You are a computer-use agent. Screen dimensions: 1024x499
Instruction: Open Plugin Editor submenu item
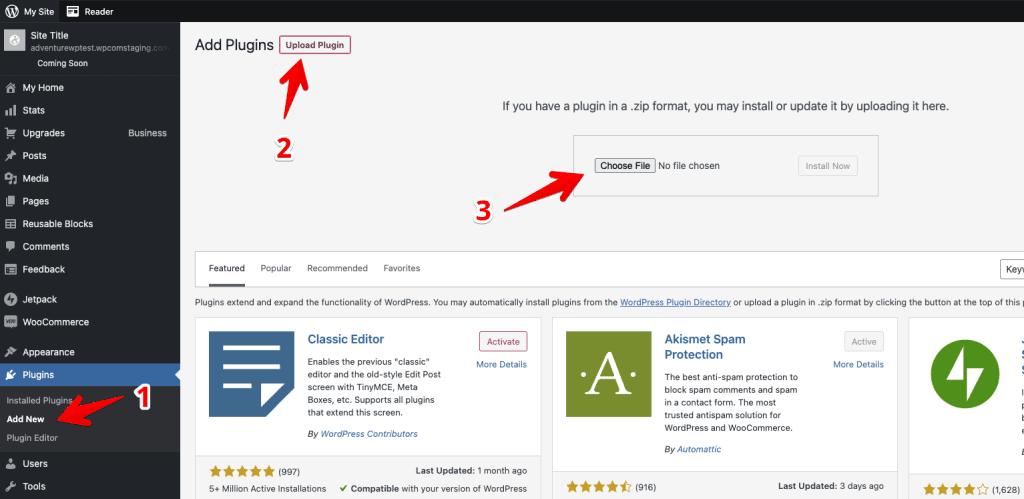click(32, 438)
